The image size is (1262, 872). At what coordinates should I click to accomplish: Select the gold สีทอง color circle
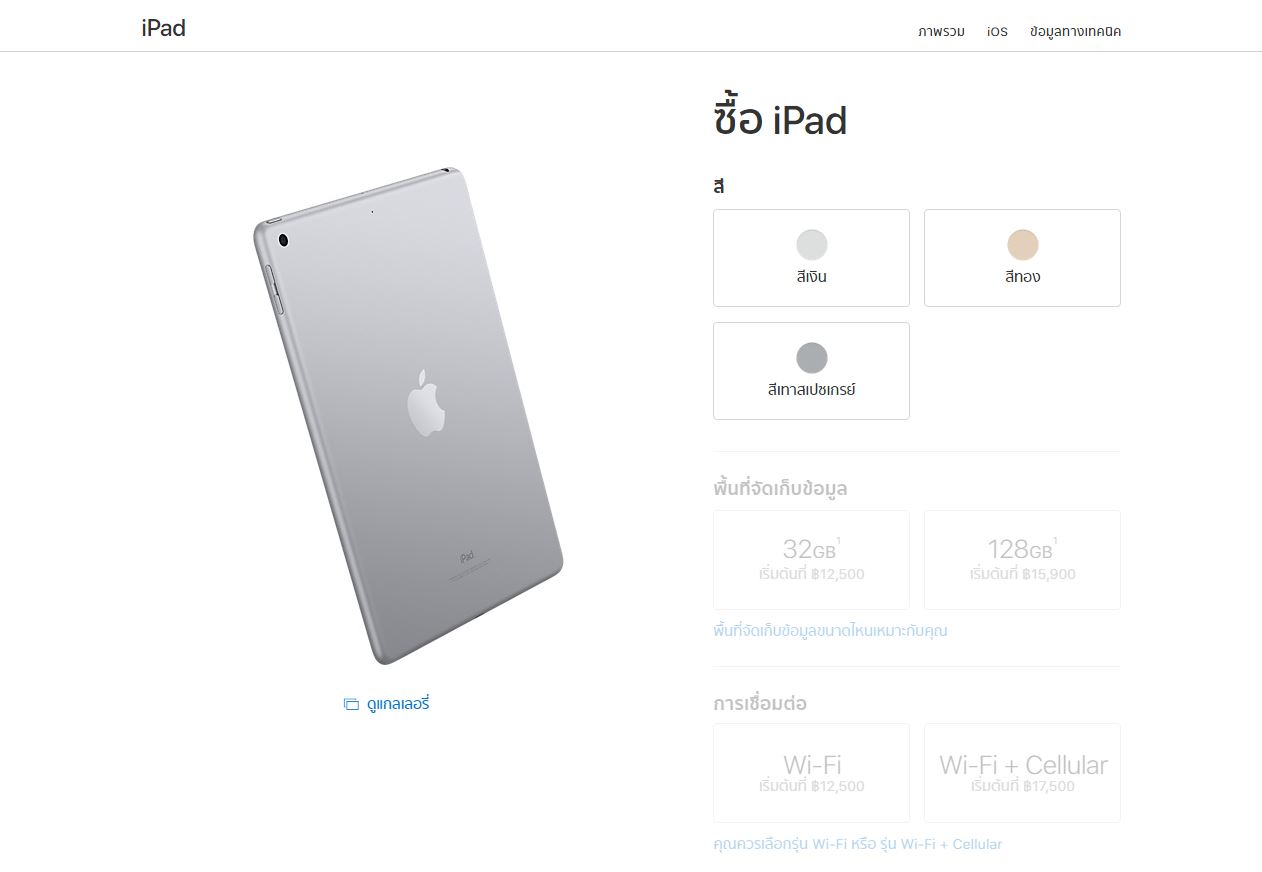[x=1023, y=245]
